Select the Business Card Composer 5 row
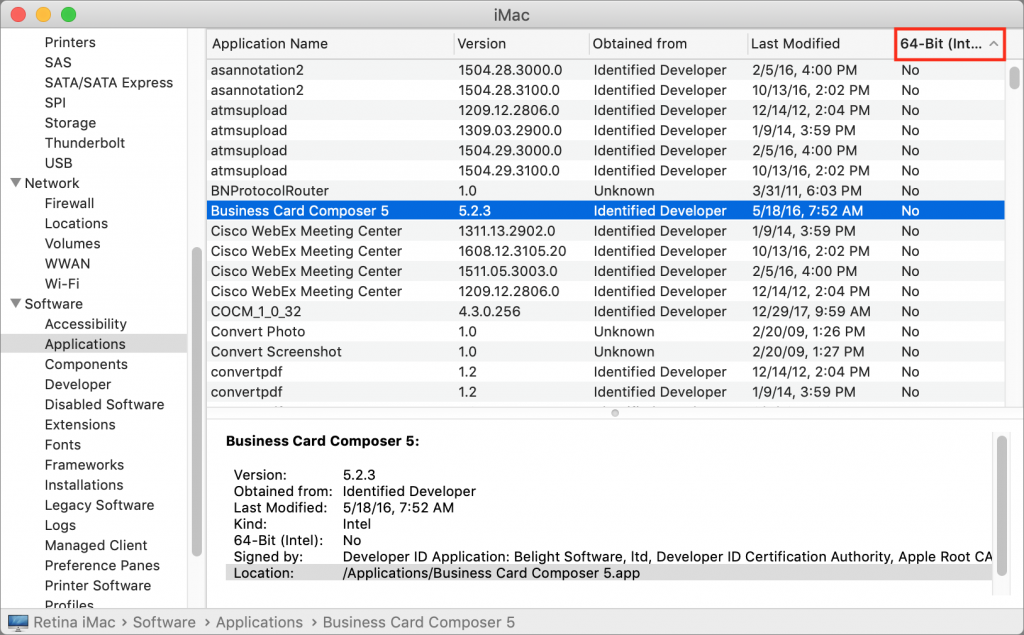1024x635 pixels. click(605, 211)
